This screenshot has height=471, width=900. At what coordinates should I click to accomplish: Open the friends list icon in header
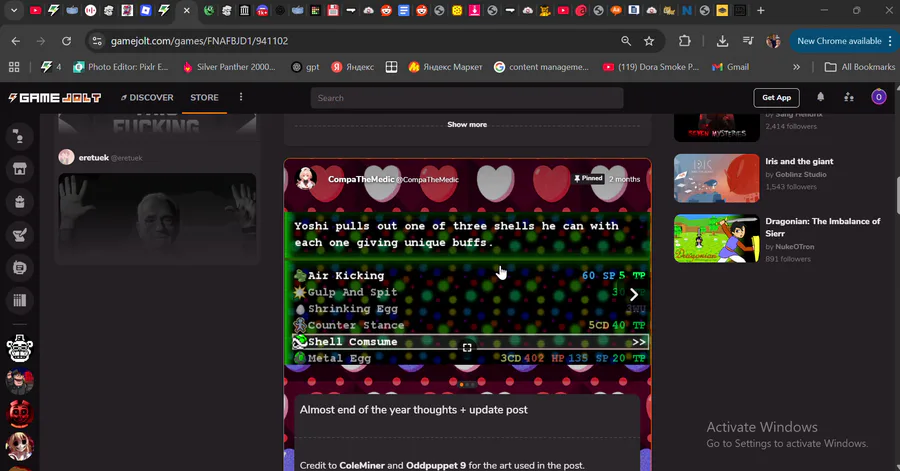(849, 98)
